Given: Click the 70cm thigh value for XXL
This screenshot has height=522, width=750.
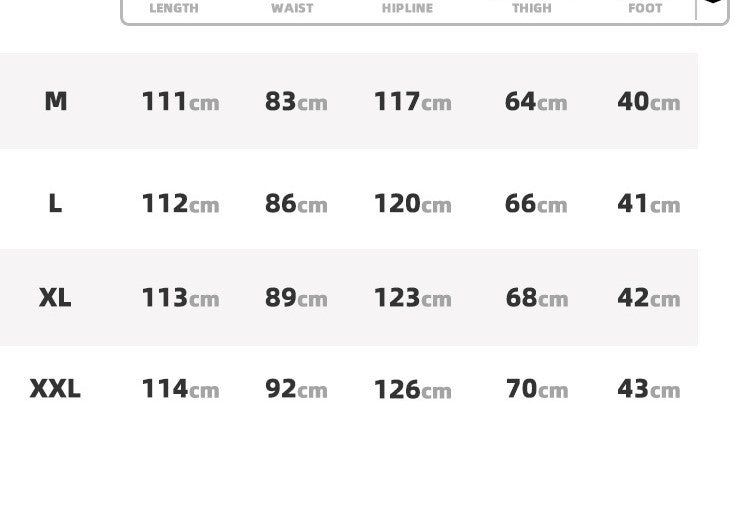Looking at the screenshot, I should coord(537,389).
